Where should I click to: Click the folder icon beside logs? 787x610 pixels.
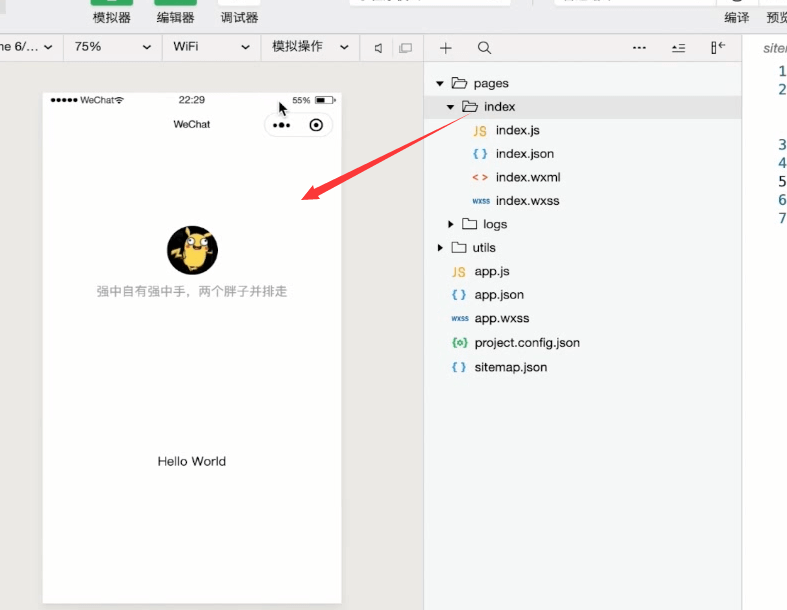tap(469, 223)
